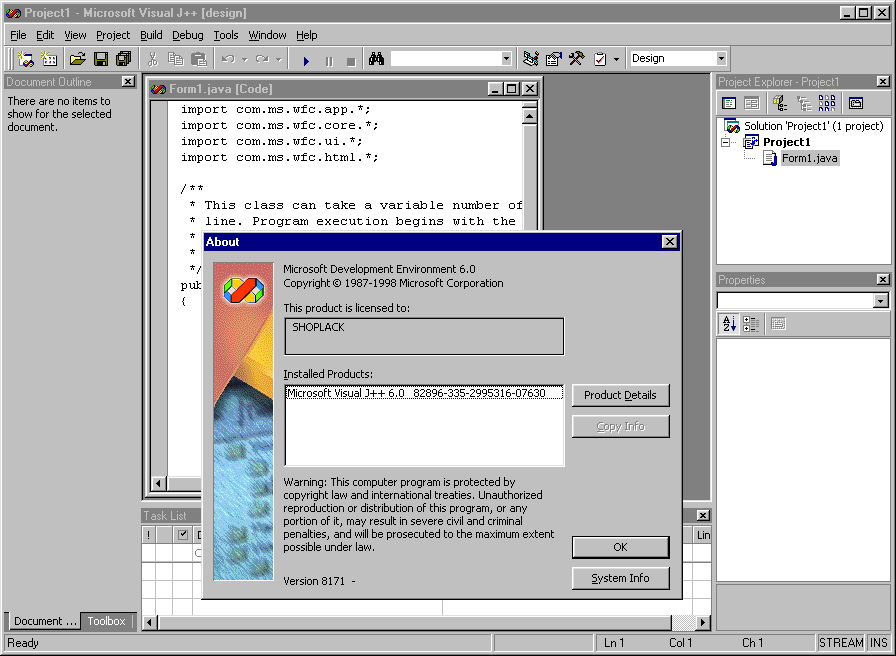Open the Window menu
The width and height of the screenshot is (896, 656).
coord(267,35)
